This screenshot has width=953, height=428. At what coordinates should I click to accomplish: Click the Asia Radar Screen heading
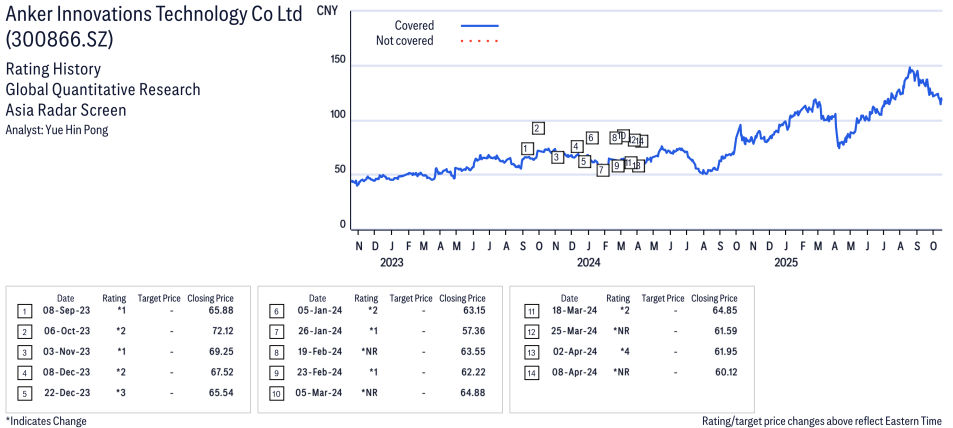coord(66,110)
